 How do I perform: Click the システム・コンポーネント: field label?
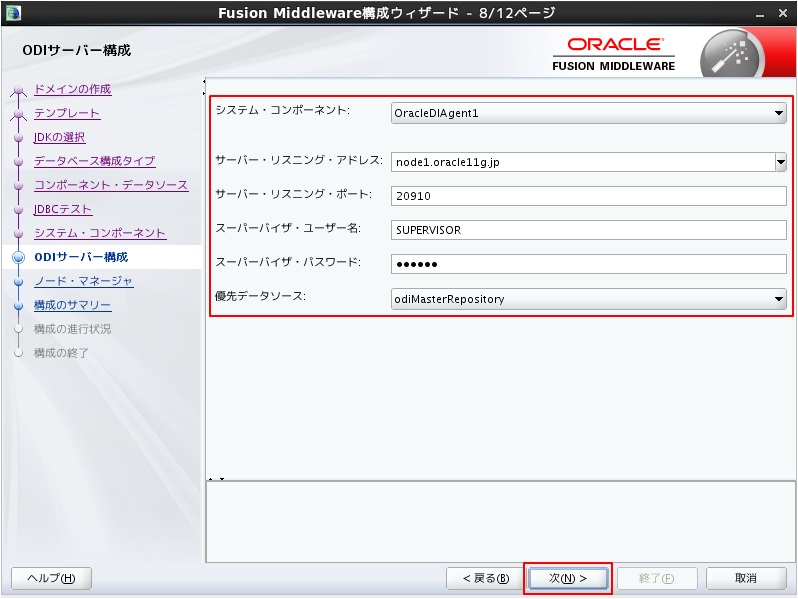pyautogui.click(x=282, y=110)
